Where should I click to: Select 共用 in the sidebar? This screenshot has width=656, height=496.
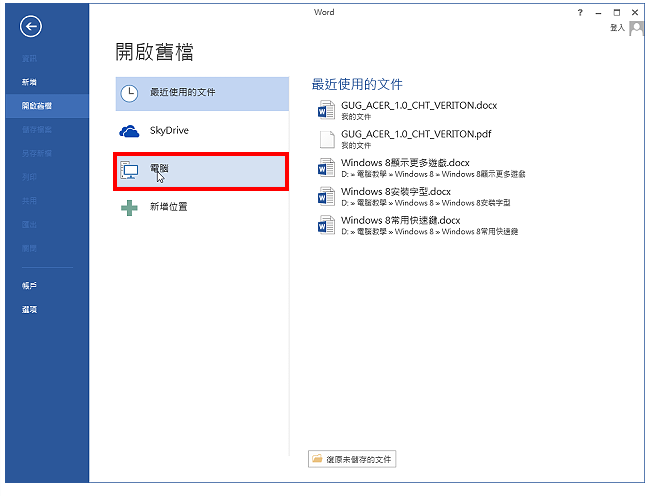coord(29,201)
